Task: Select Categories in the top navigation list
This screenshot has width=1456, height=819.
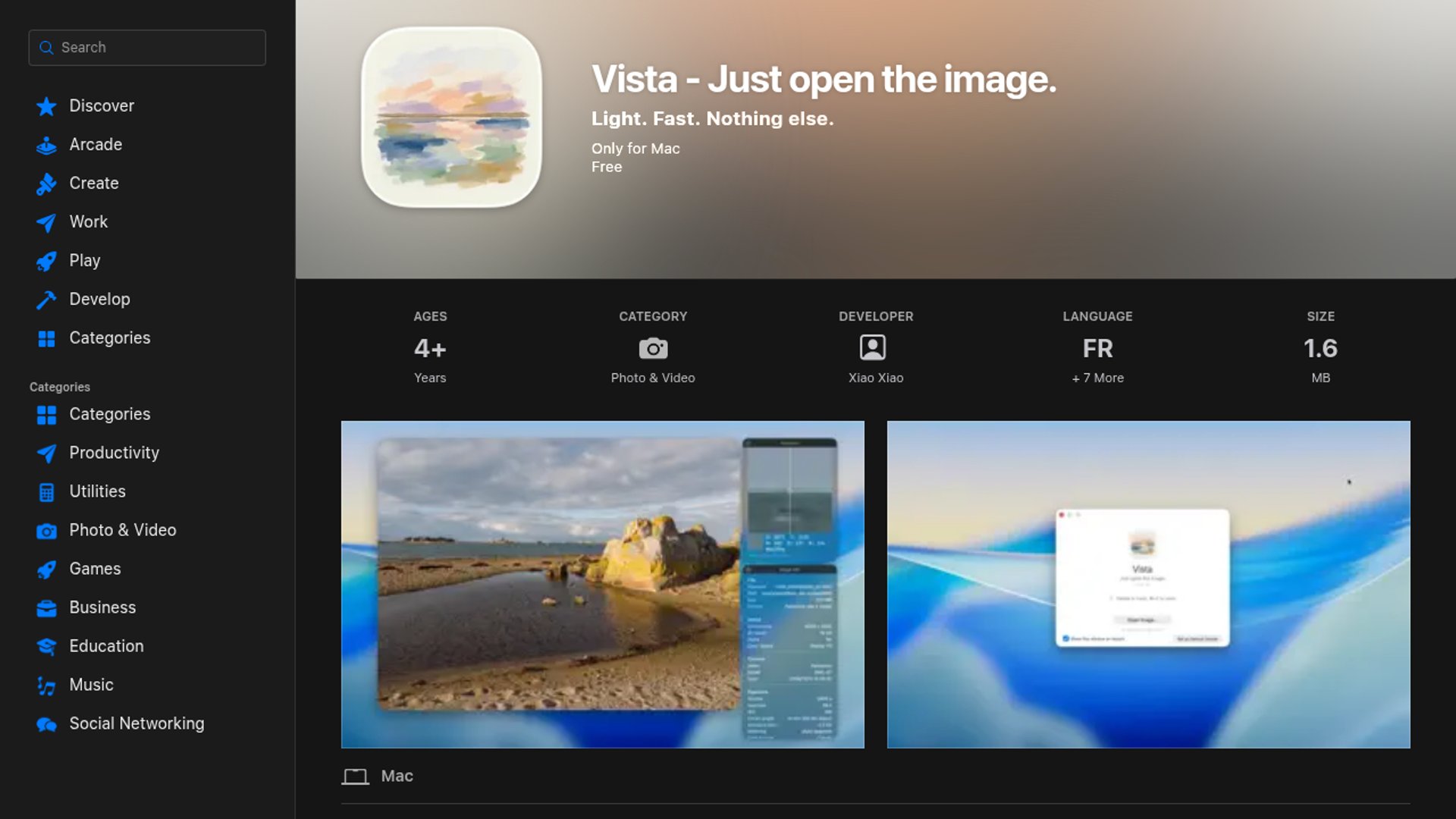Action: [109, 337]
